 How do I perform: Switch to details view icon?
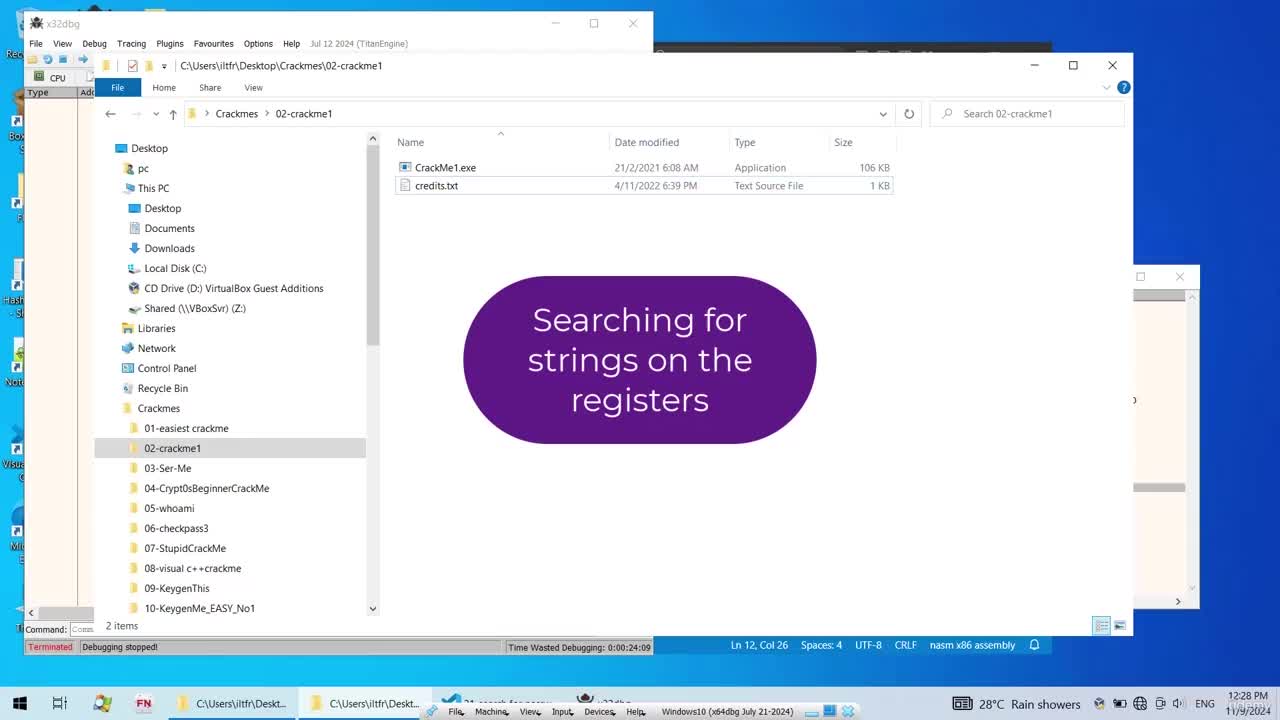[x=1101, y=626]
